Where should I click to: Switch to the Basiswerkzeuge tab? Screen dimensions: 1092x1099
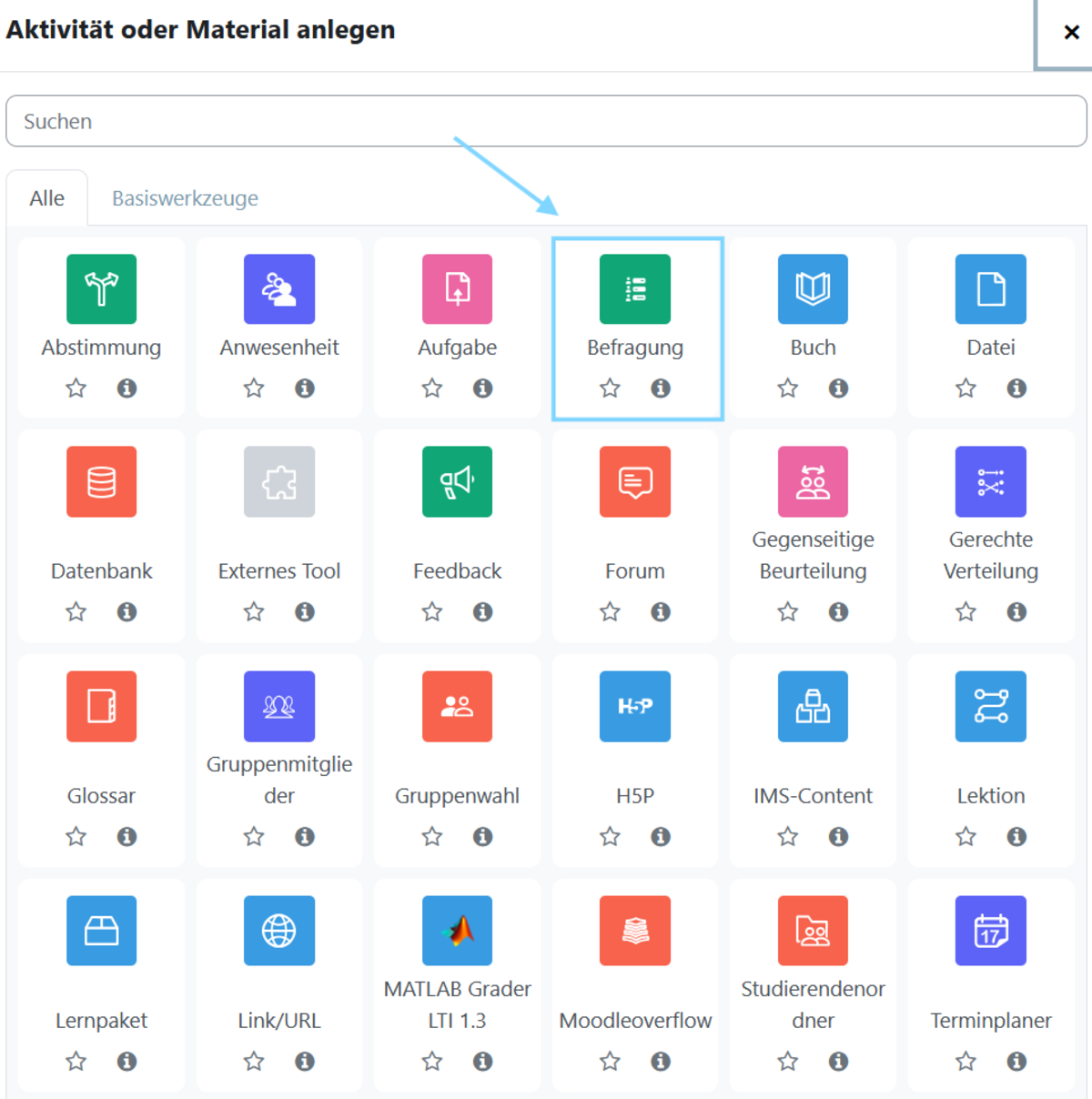[185, 198]
